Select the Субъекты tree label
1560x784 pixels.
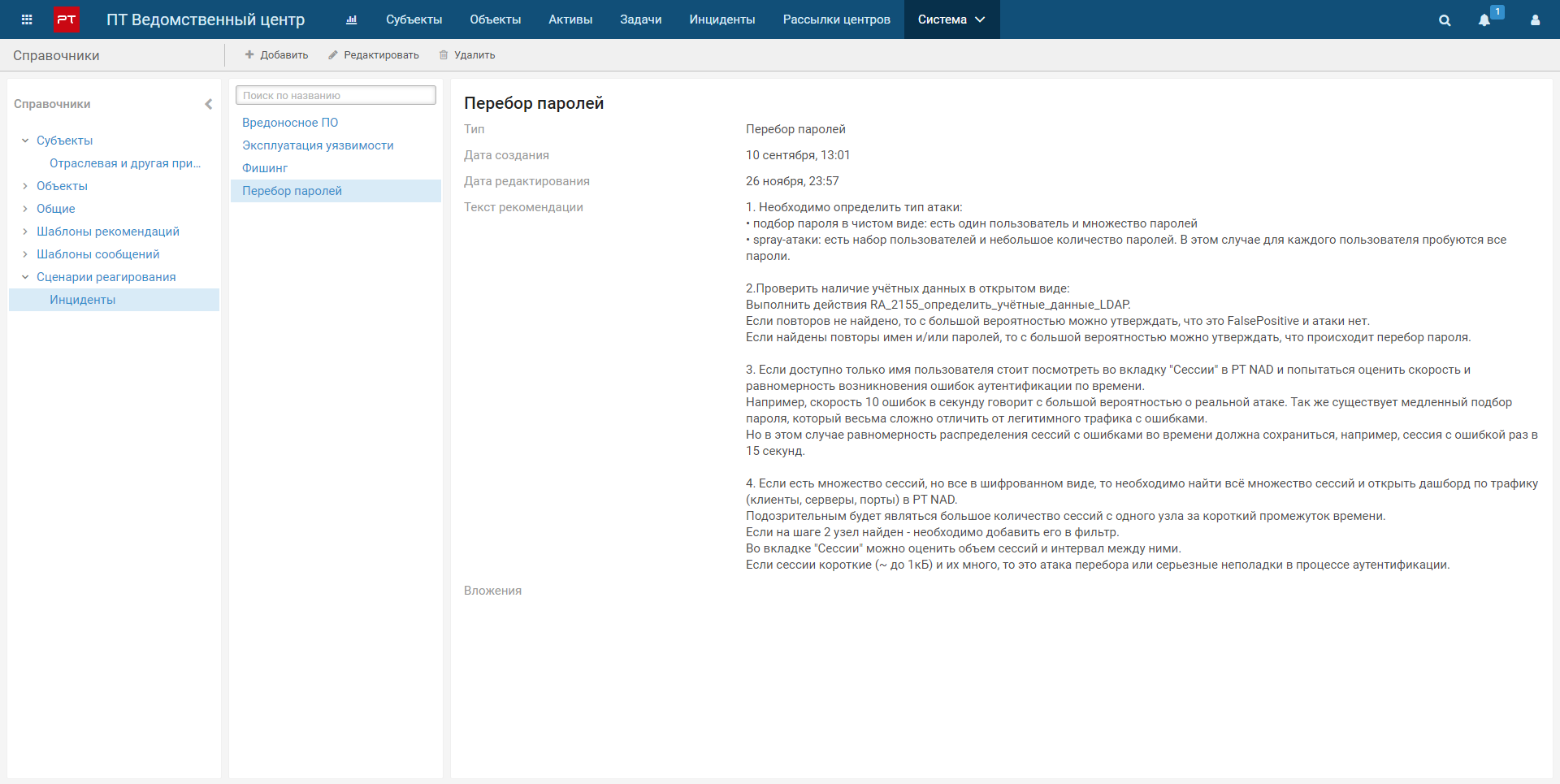point(65,141)
